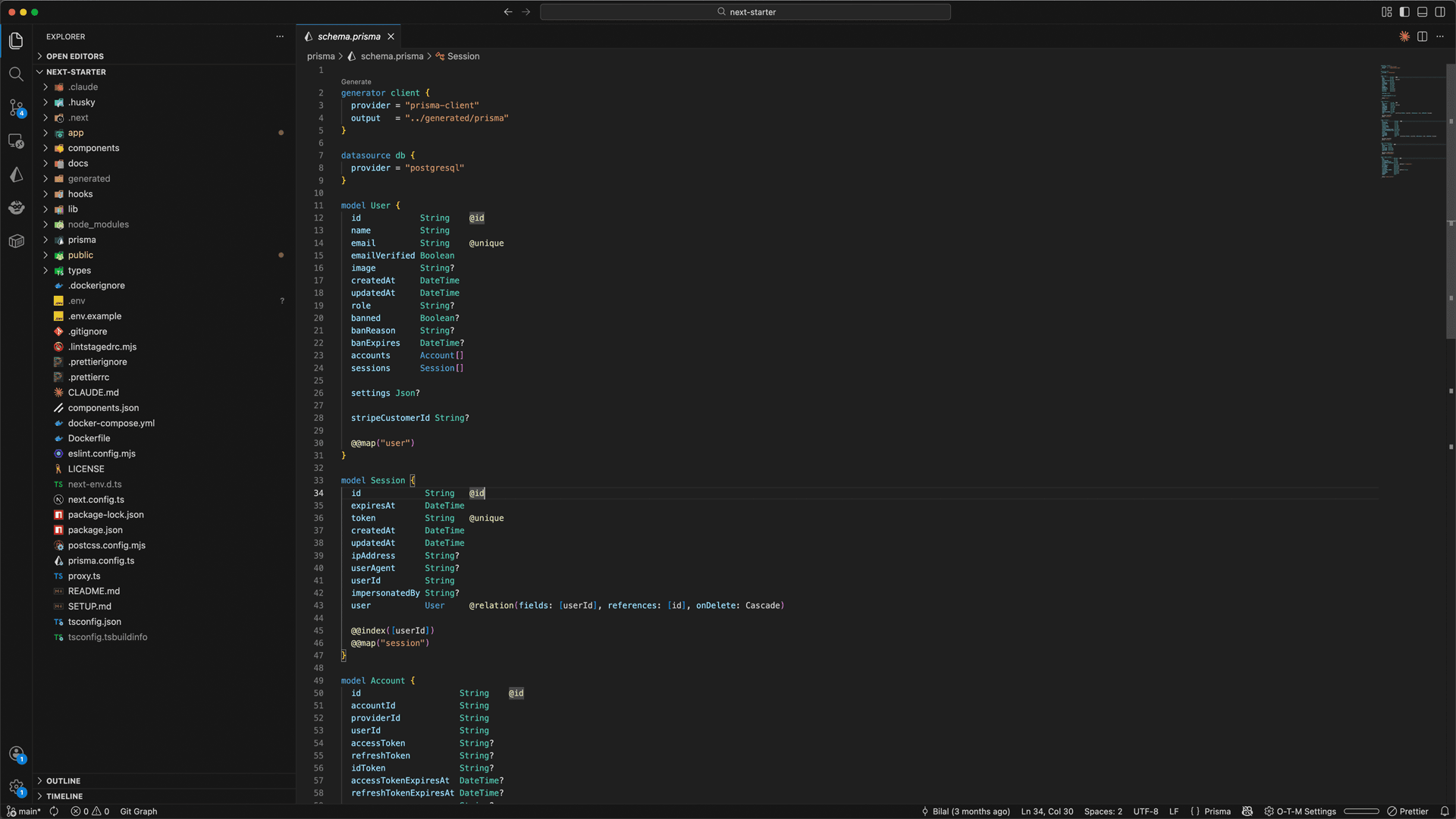Open the Copilot-style mask icon panel
The width and height of the screenshot is (1456, 819).
(16, 208)
